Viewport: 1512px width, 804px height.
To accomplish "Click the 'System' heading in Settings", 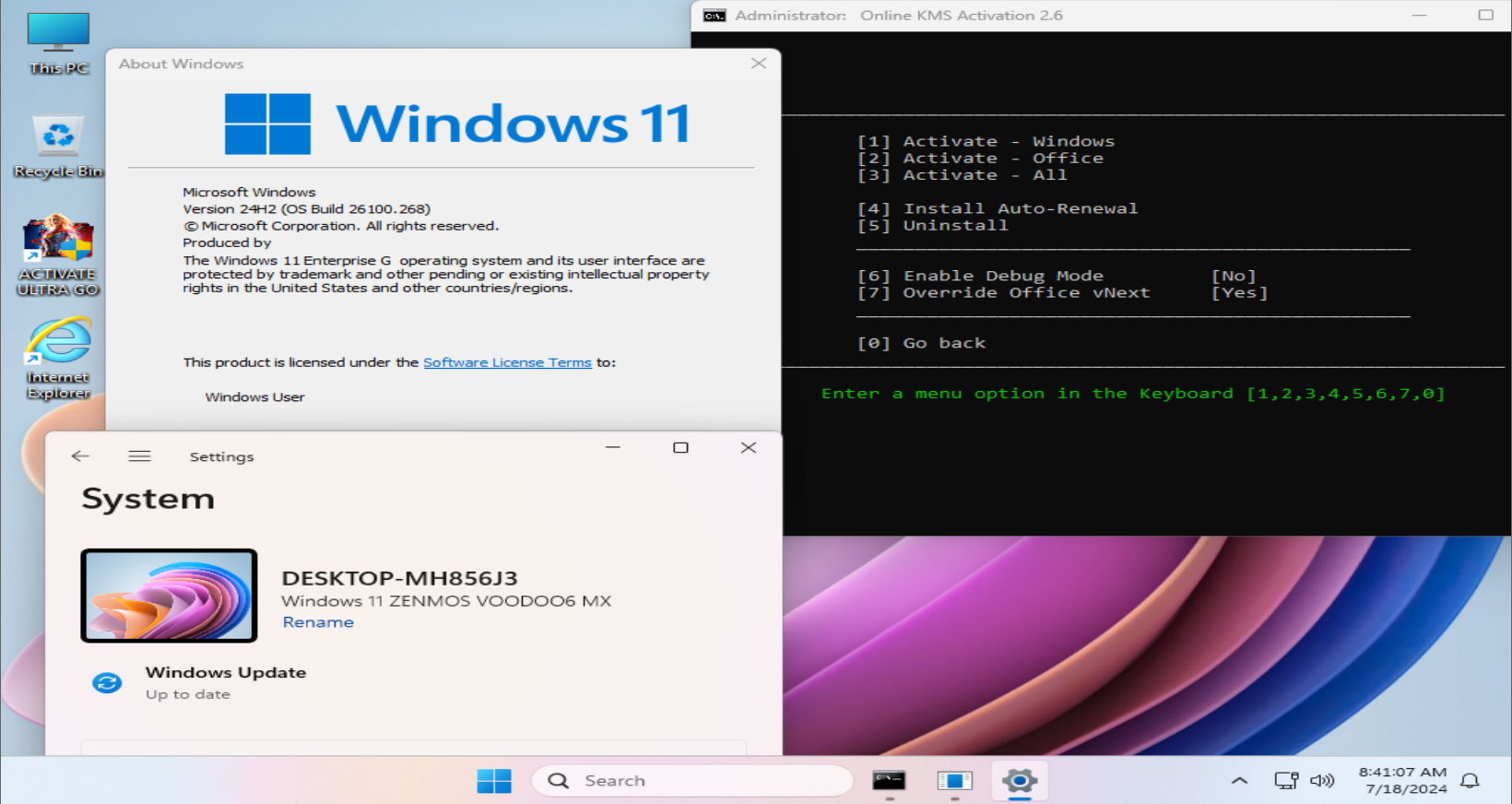I will pyautogui.click(x=148, y=499).
